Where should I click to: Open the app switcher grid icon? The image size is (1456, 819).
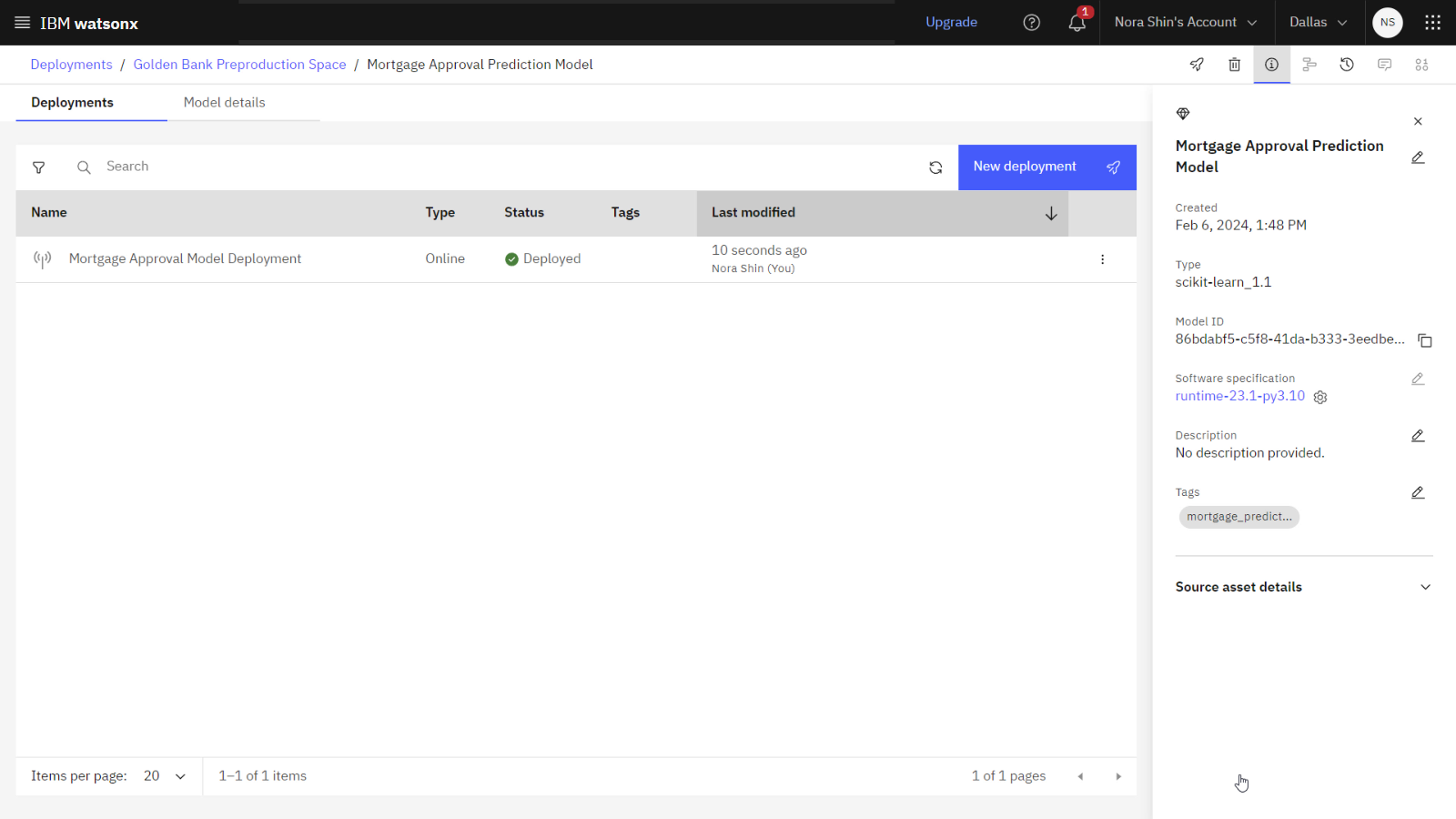(x=1432, y=23)
